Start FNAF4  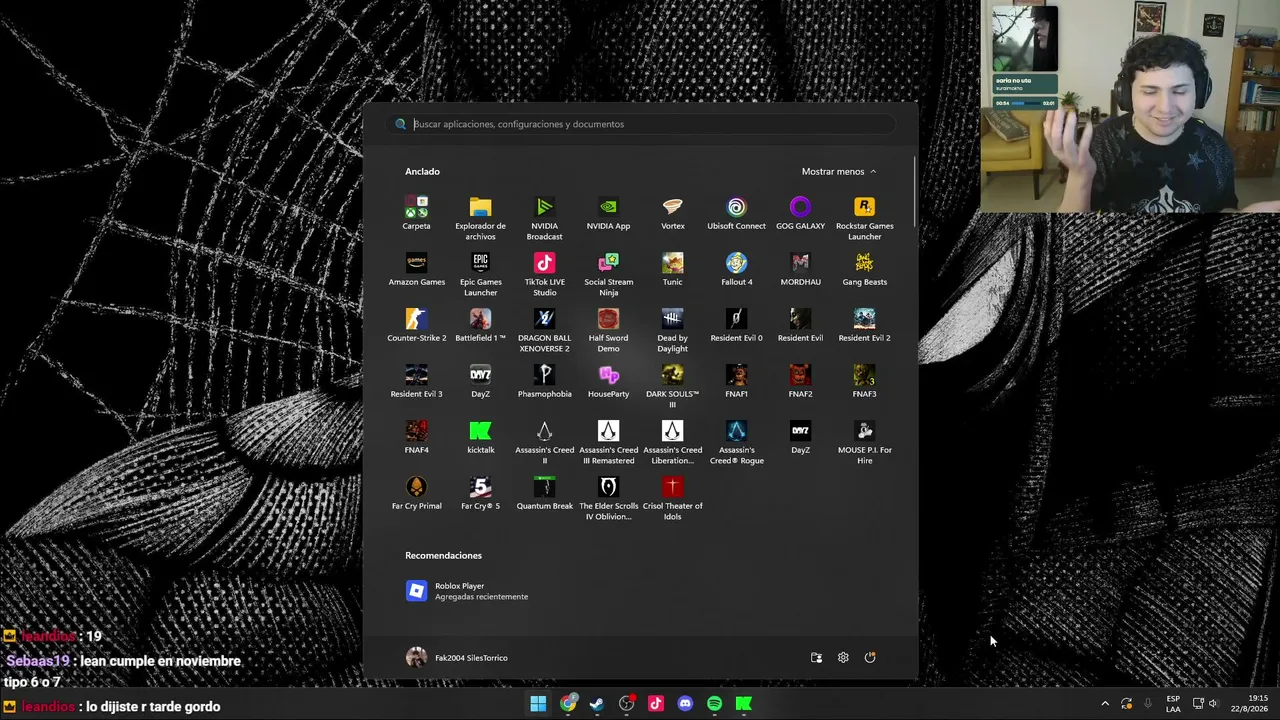(416, 438)
